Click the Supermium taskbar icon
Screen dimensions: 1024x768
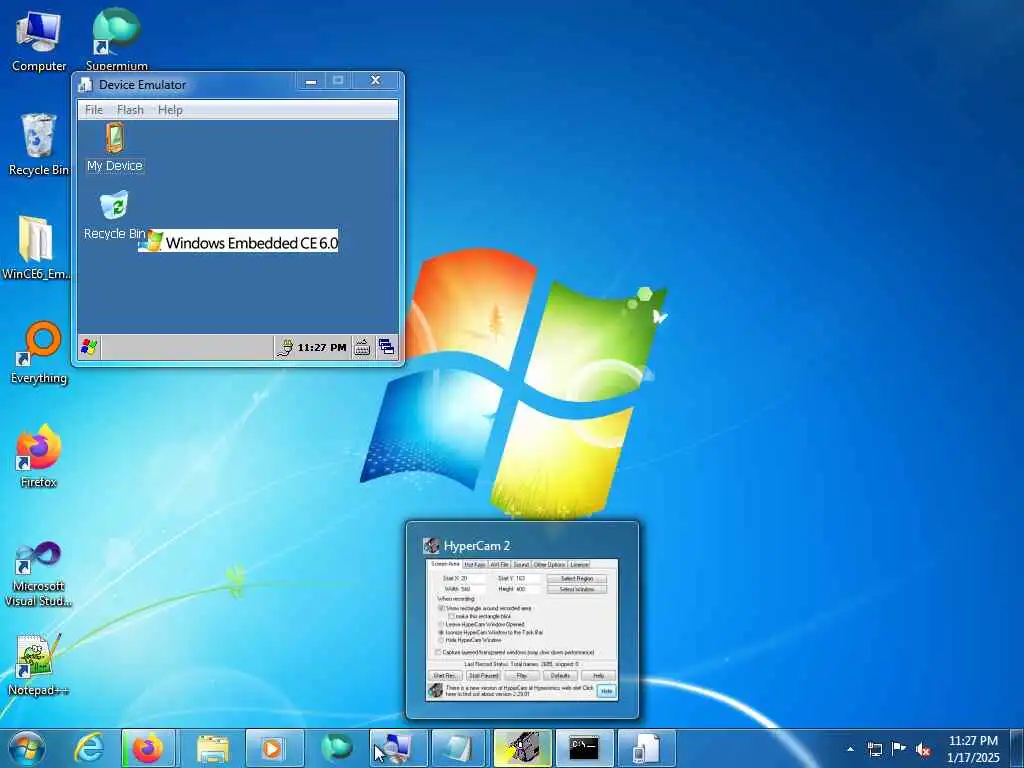point(336,748)
